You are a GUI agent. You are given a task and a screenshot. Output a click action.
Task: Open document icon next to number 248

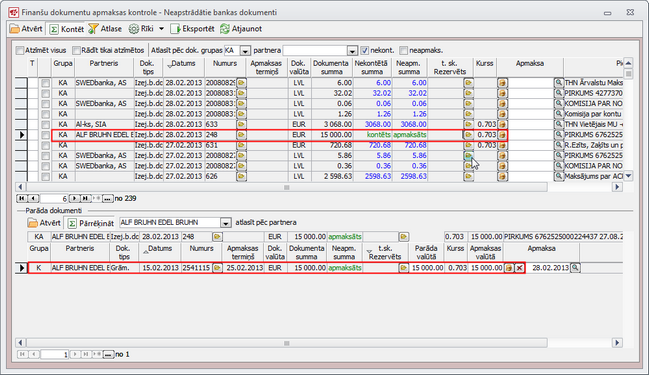(241, 135)
